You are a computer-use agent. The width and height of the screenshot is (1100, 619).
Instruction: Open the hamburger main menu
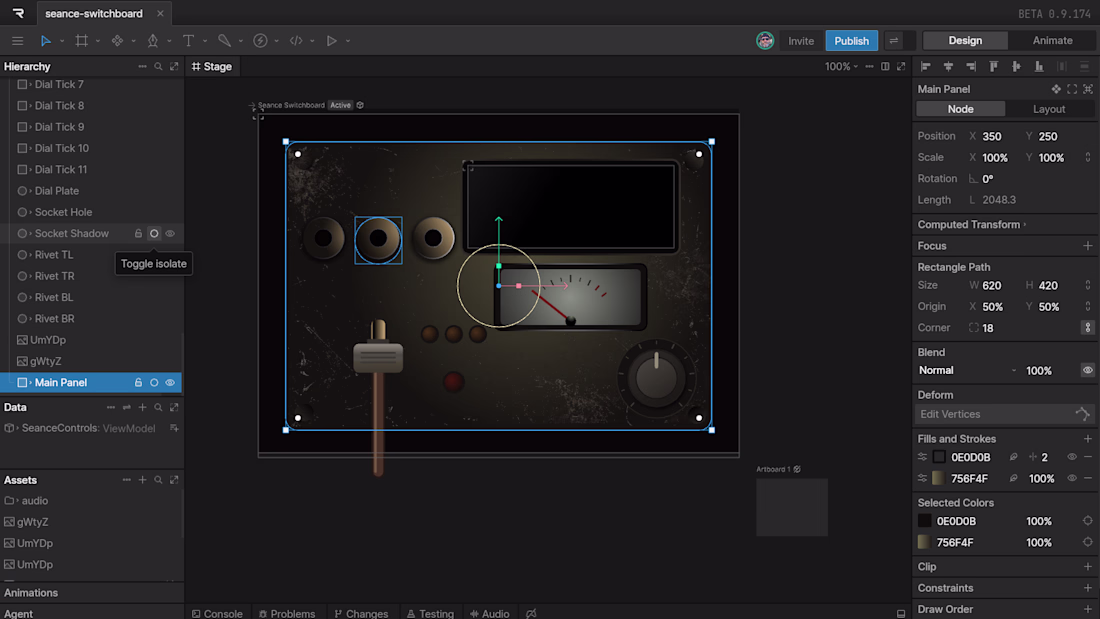click(18, 41)
